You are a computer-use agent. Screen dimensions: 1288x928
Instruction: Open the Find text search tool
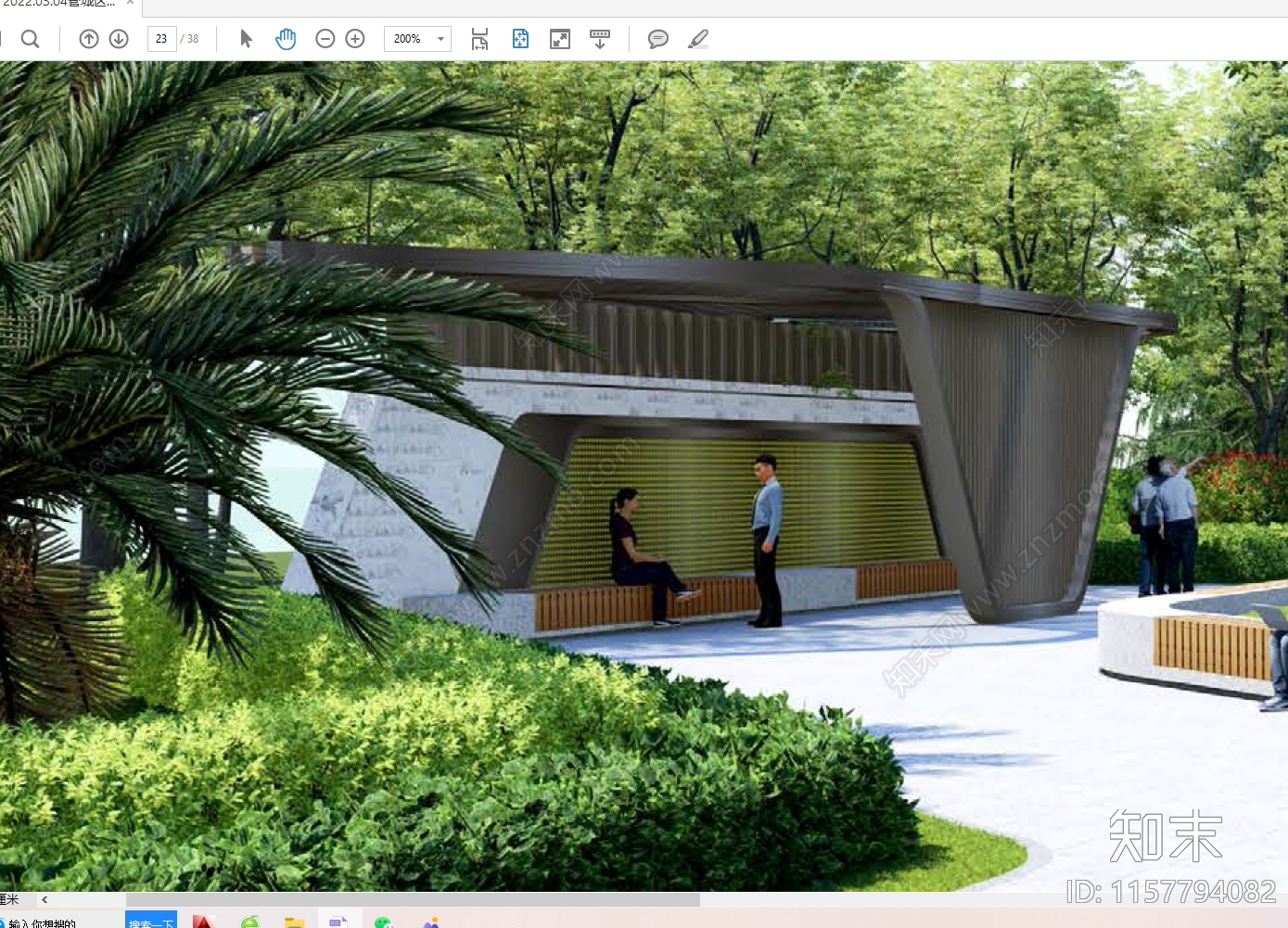coord(30,39)
